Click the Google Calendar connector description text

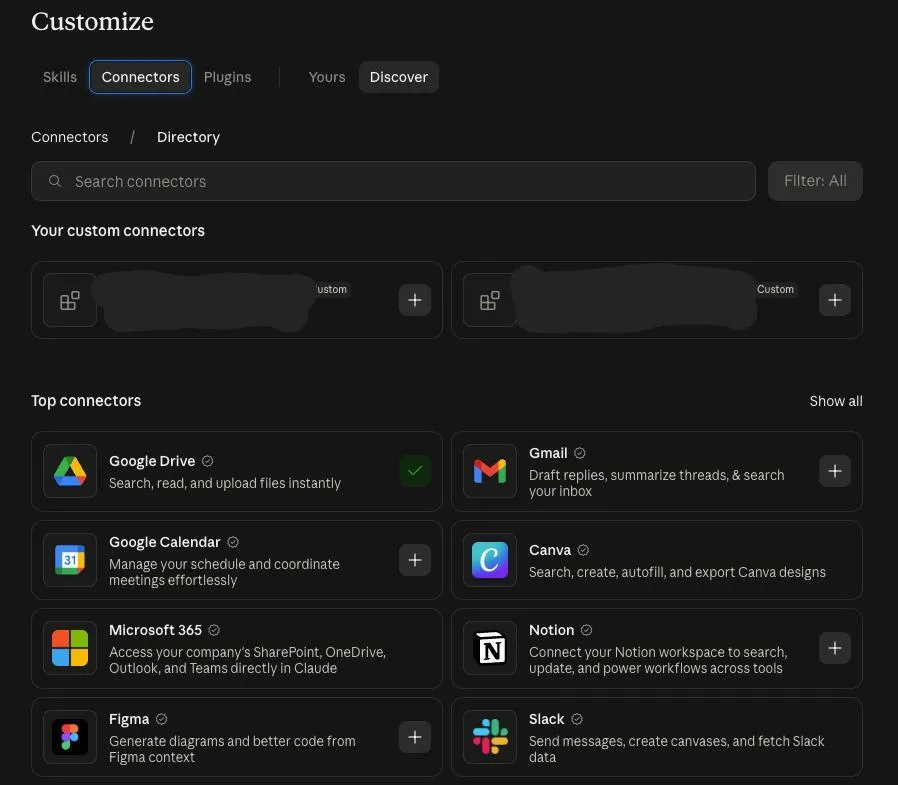tap(224, 572)
